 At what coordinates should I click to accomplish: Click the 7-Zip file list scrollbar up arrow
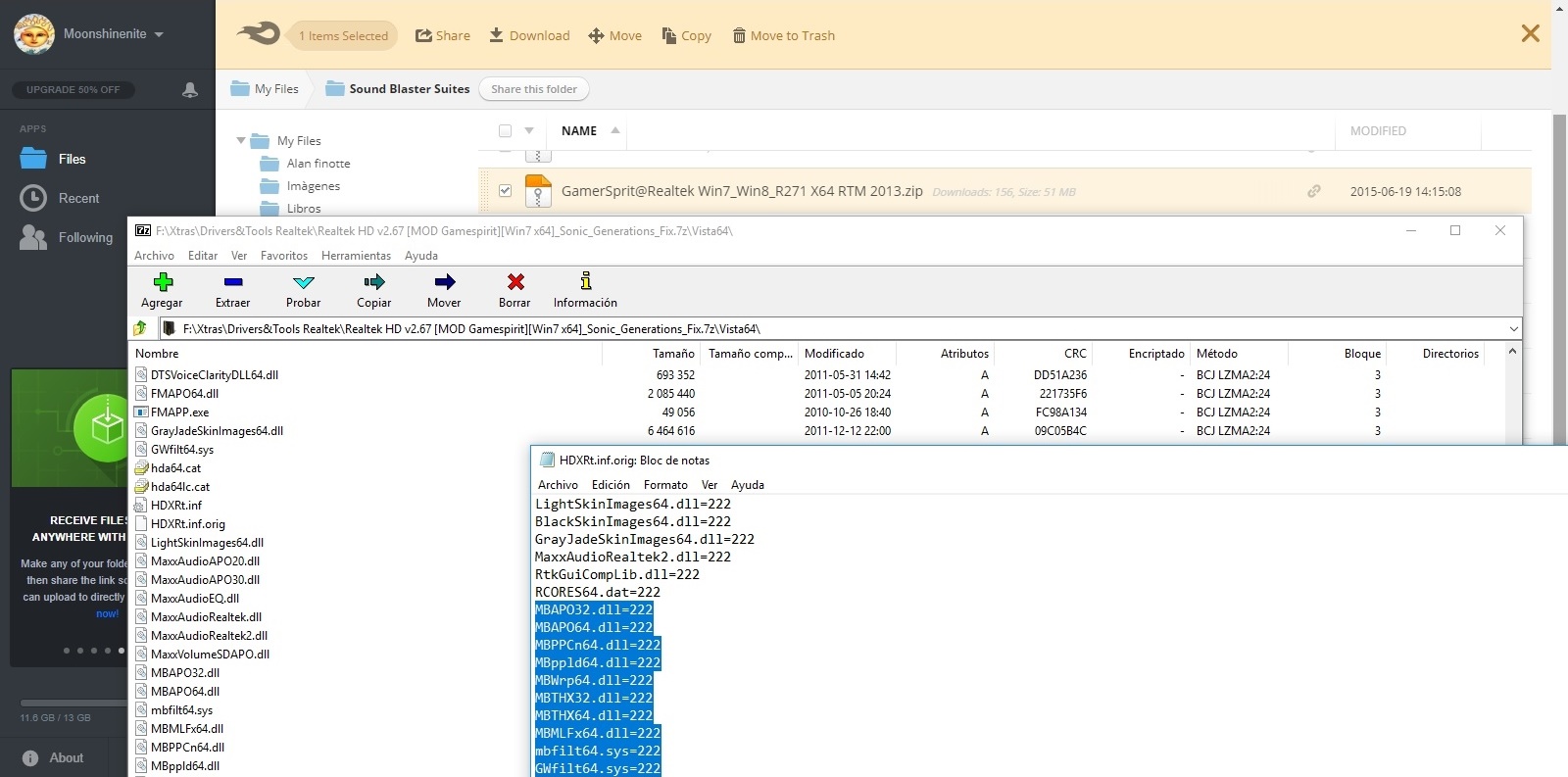[x=1512, y=352]
